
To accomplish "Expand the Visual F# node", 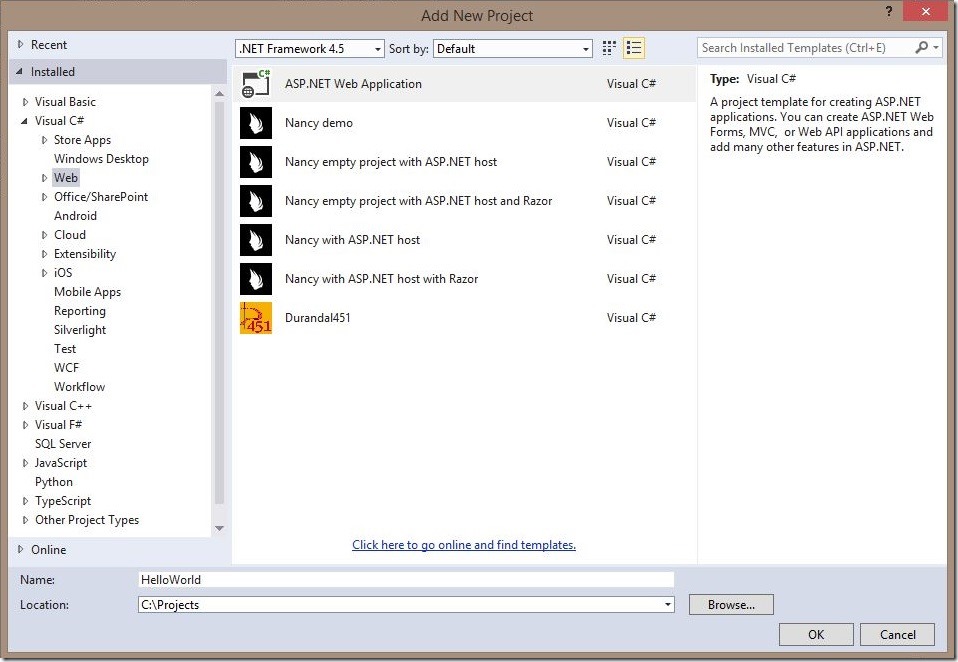I will point(25,425).
